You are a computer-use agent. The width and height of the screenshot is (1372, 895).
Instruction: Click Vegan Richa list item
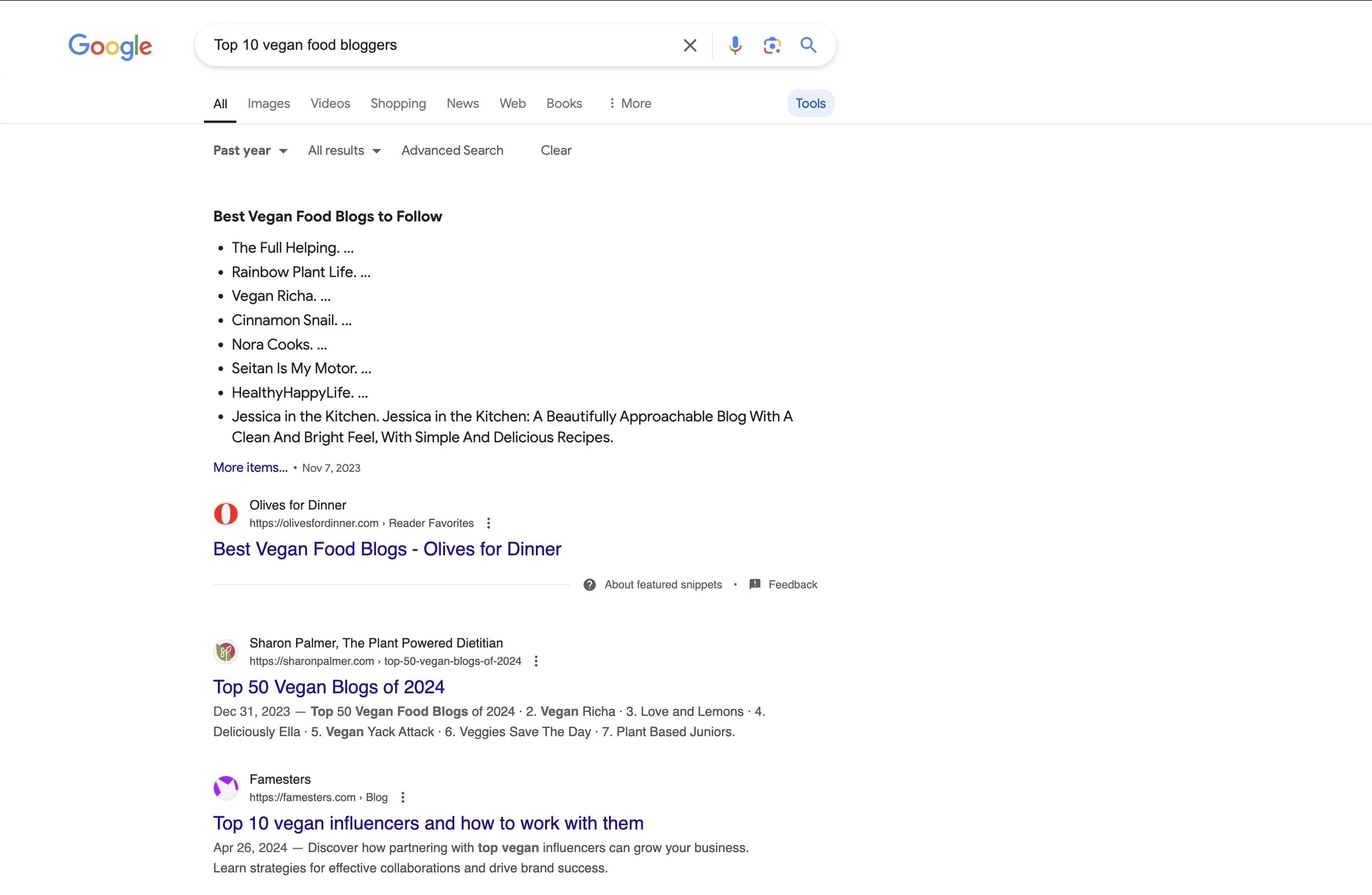[281, 296]
